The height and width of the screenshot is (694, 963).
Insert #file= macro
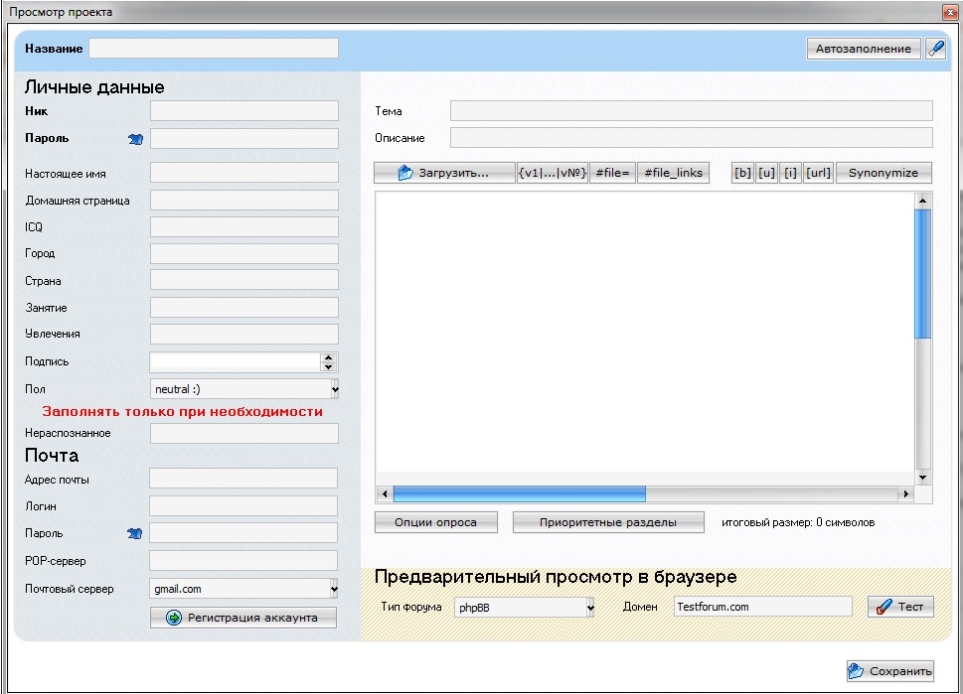tap(612, 173)
